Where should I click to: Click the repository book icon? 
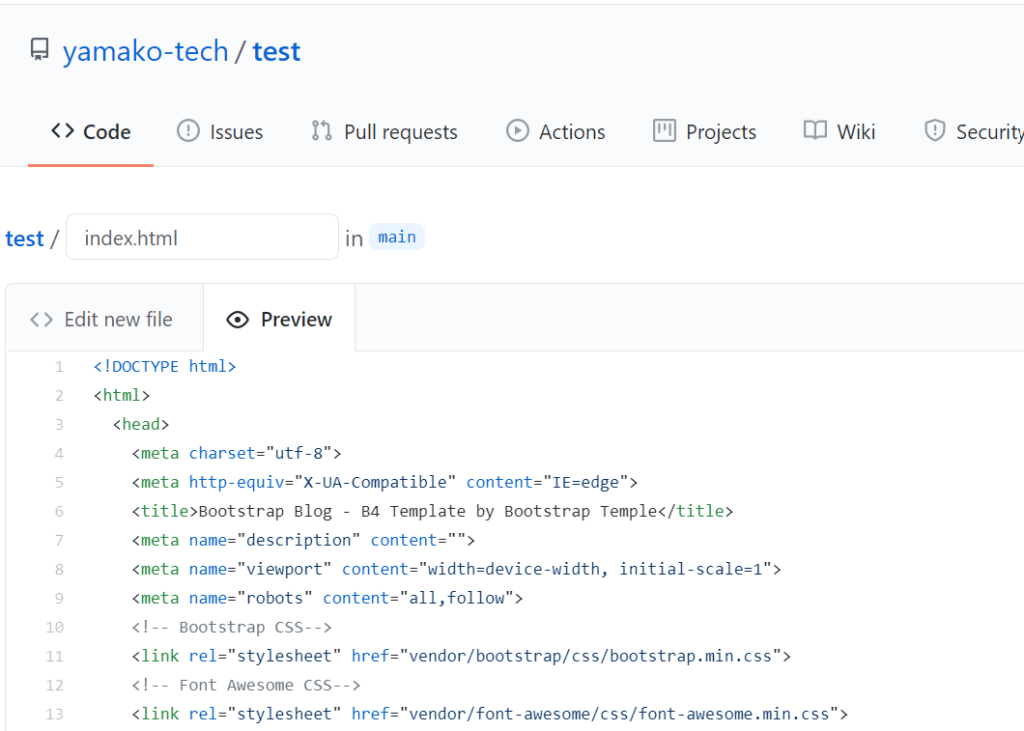coord(40,50)
